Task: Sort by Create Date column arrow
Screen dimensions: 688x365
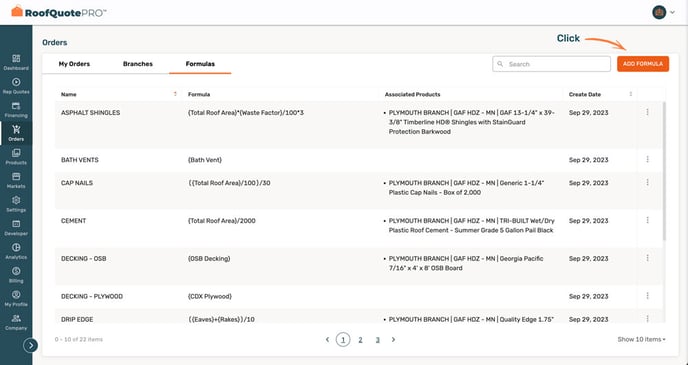Action: [631, 94]
